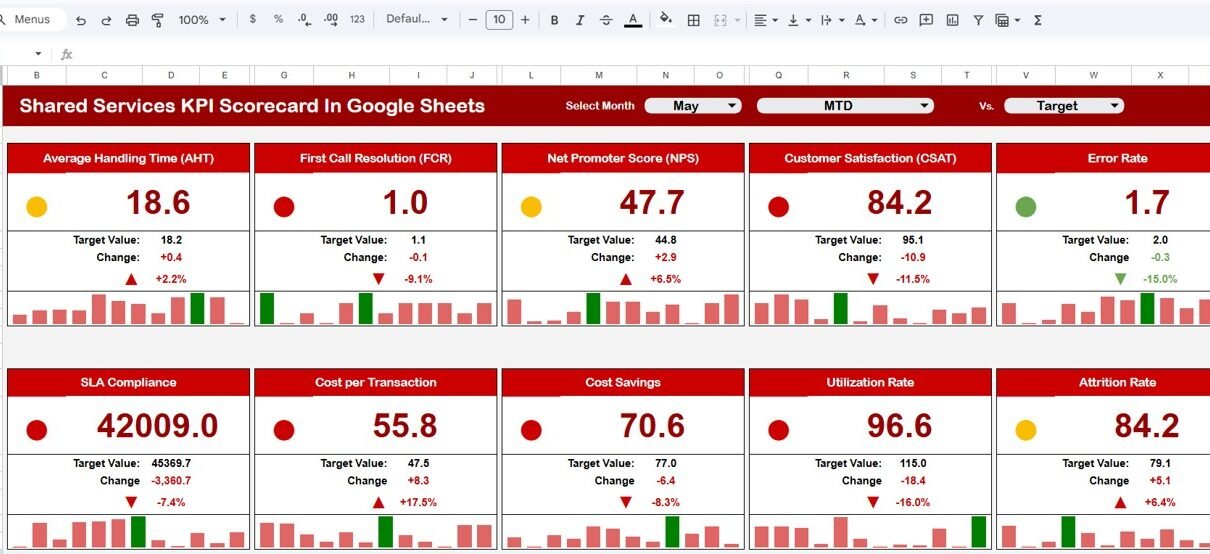
Task: Increase font size with plus button
Action: 525,20
